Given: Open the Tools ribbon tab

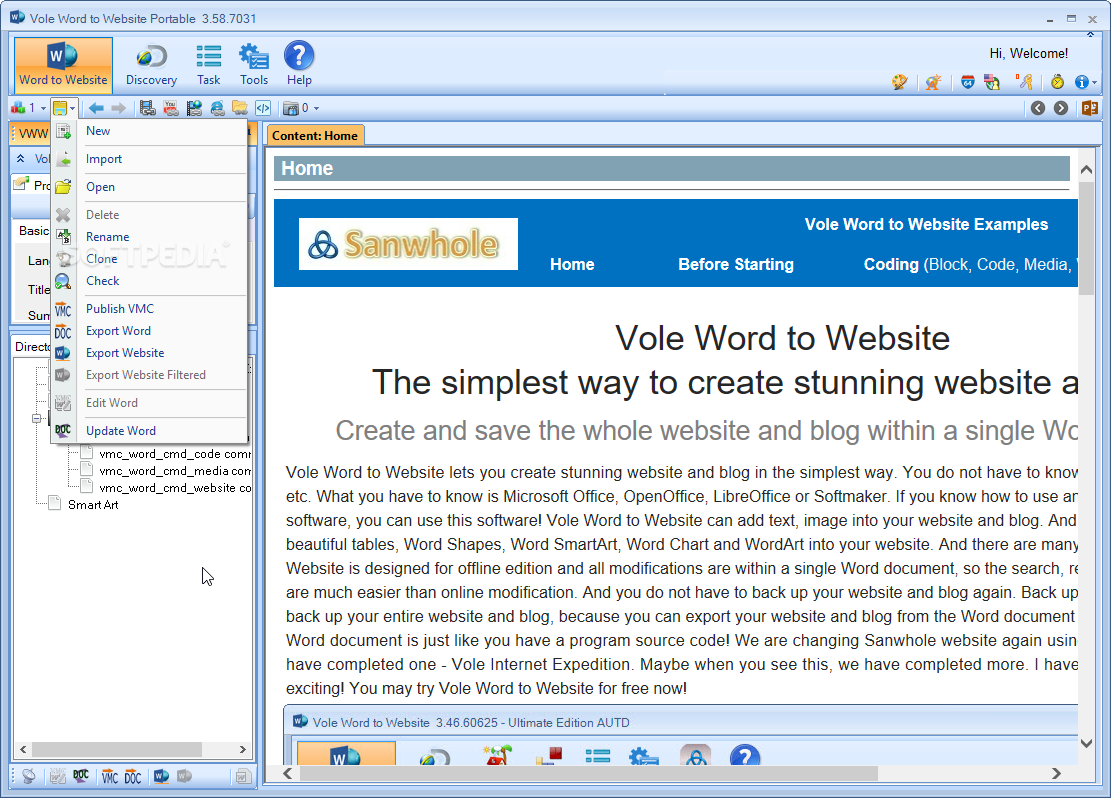Looking at the screenshot, I should 254,65.
